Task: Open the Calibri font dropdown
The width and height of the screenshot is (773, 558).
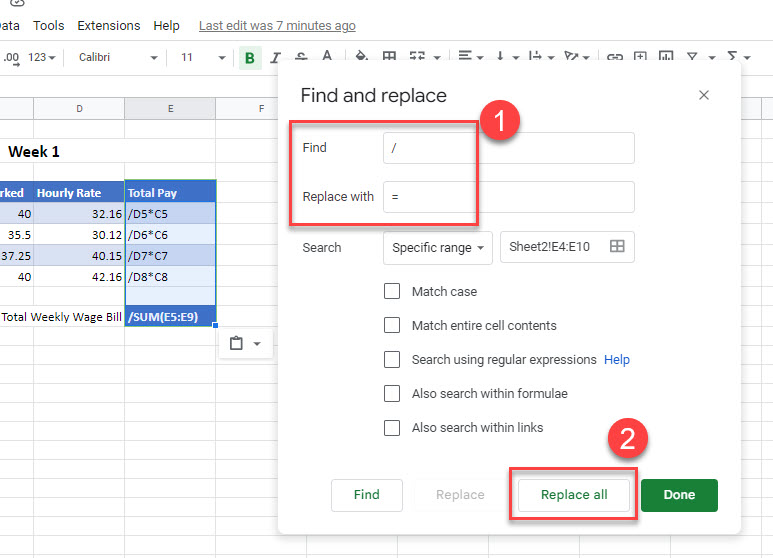Action: point(117,58)
